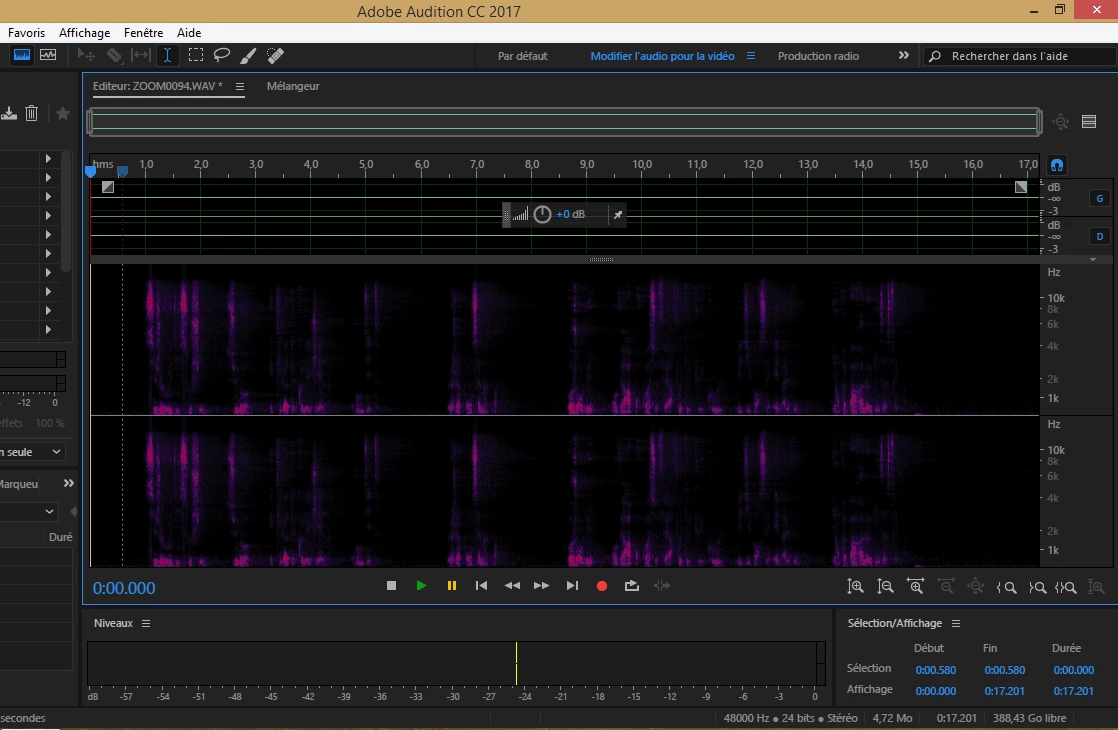The width and height of the screenshot is (1118, 730).
Task: Click the favorite star icon in left panel
Action: (63, 113)
